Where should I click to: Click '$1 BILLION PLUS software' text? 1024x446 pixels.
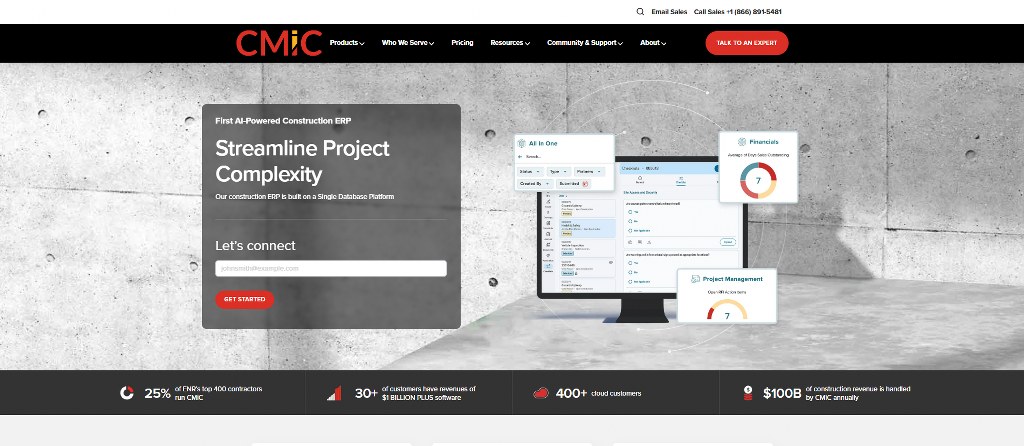pos(421,398)
